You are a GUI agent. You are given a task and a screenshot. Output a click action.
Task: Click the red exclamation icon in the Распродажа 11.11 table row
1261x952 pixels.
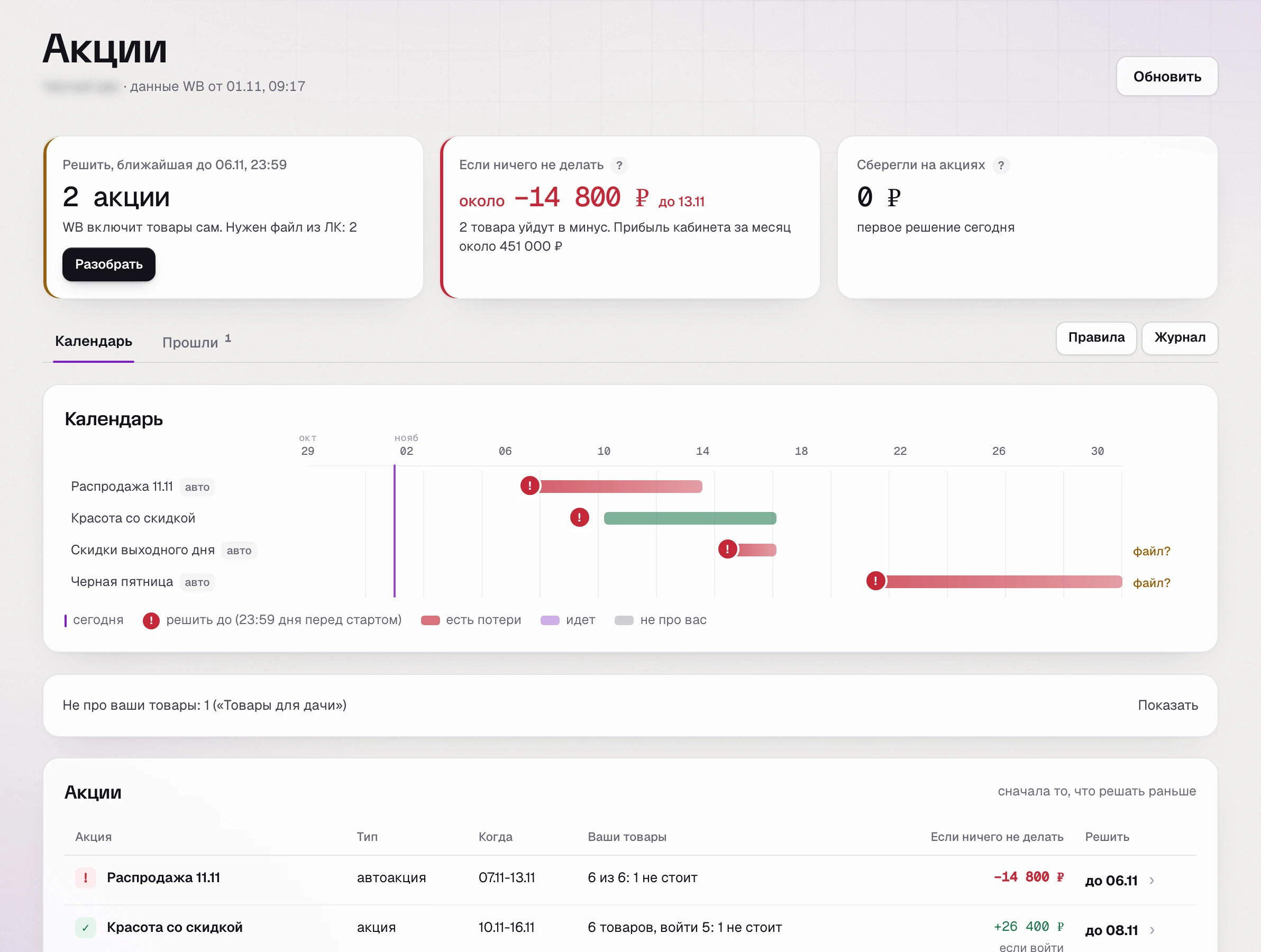tap(86, 878)
